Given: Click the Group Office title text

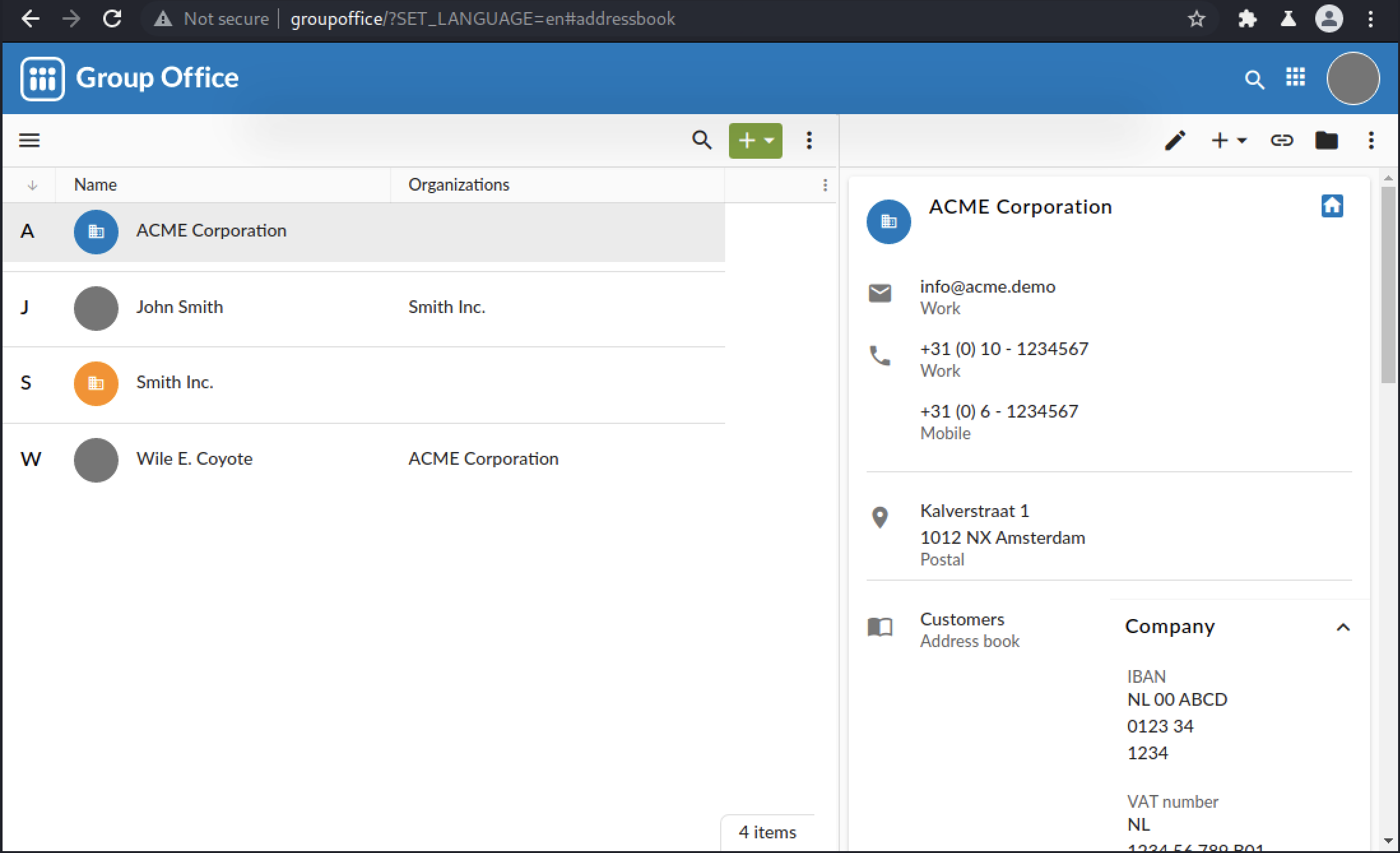Looking at the screenshot, I should tap(157, 78).
